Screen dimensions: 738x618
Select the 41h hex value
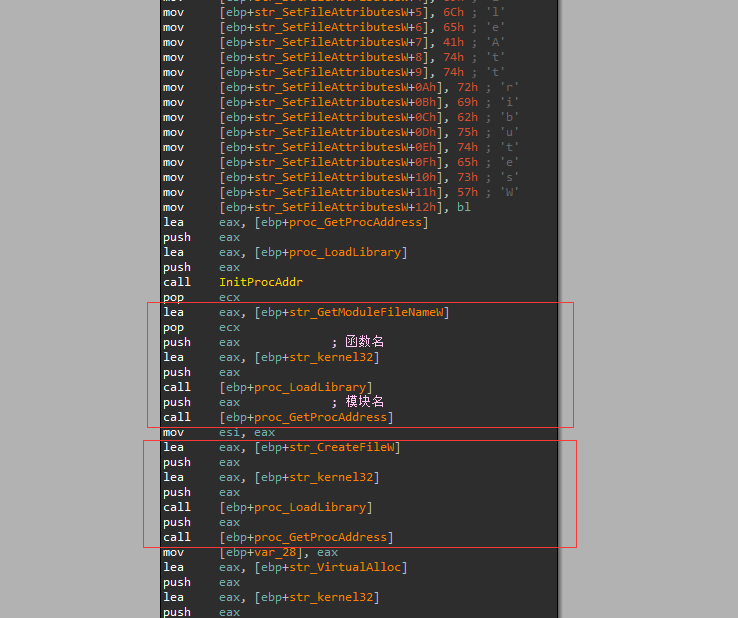click(x=453, y=42)
